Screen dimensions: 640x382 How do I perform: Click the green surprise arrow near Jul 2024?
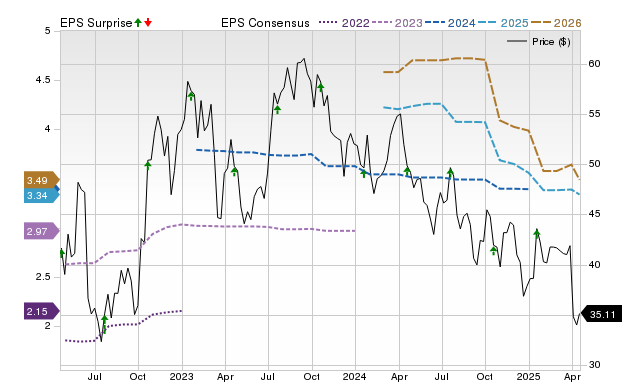[x=450, y=172]
